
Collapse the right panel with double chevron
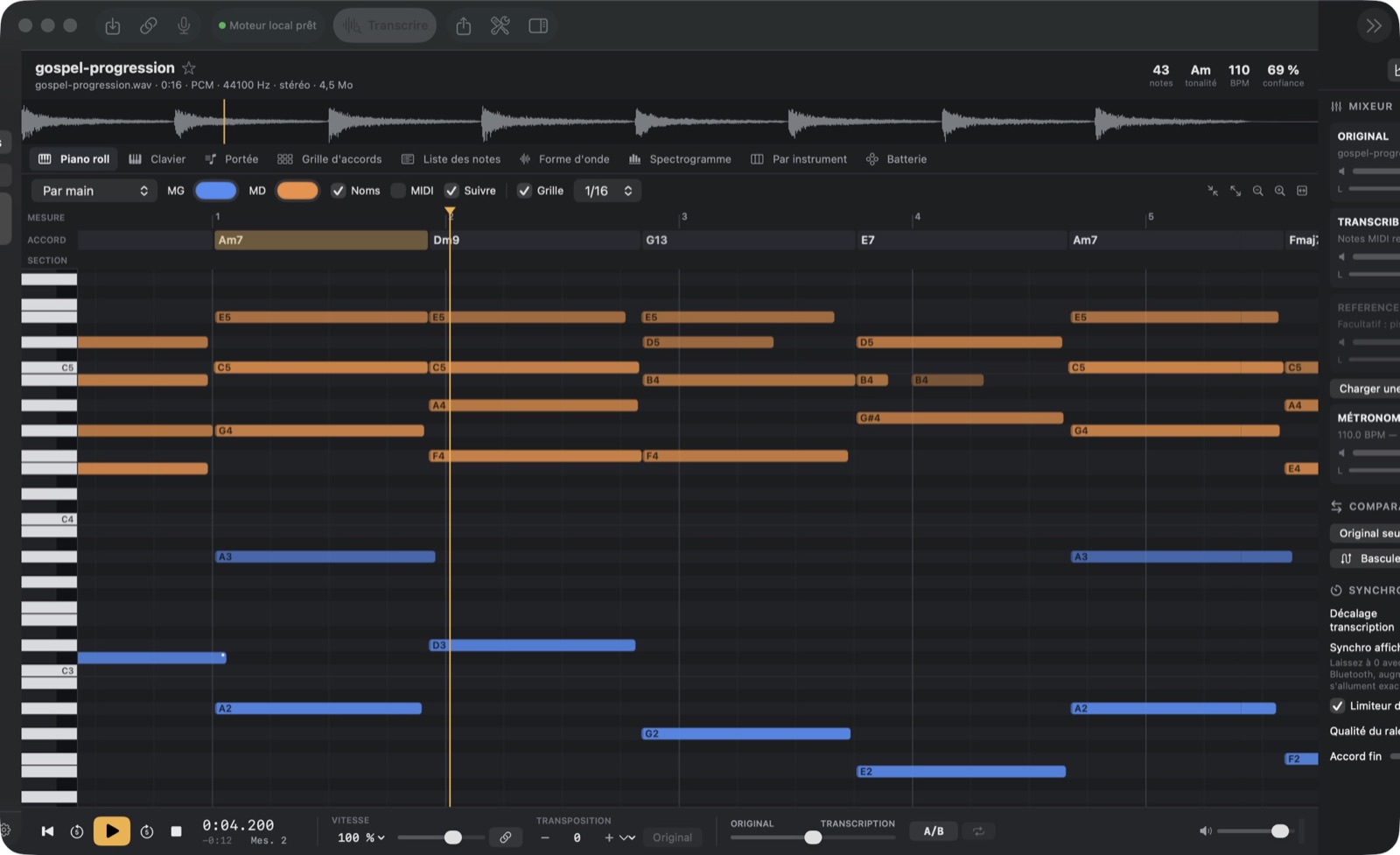tap(1374, 26)
